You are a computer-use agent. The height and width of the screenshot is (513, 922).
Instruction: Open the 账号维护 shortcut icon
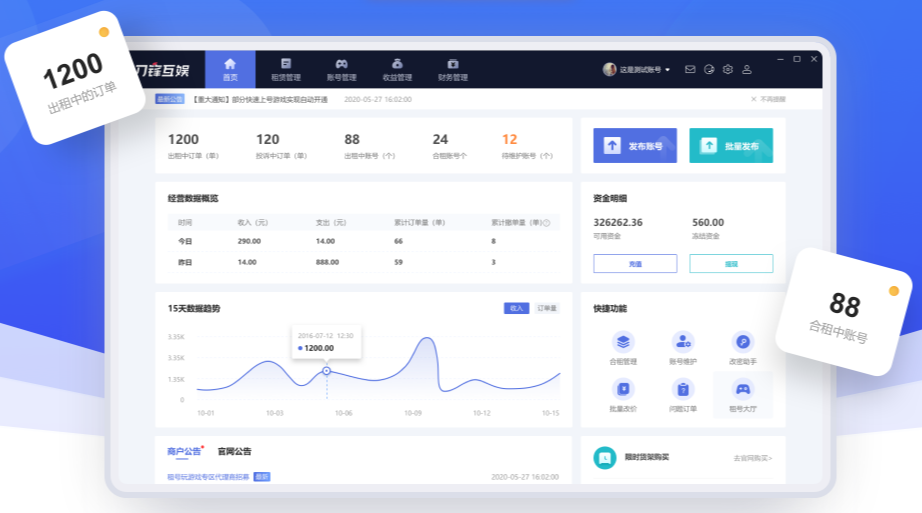tap(683, 341)
